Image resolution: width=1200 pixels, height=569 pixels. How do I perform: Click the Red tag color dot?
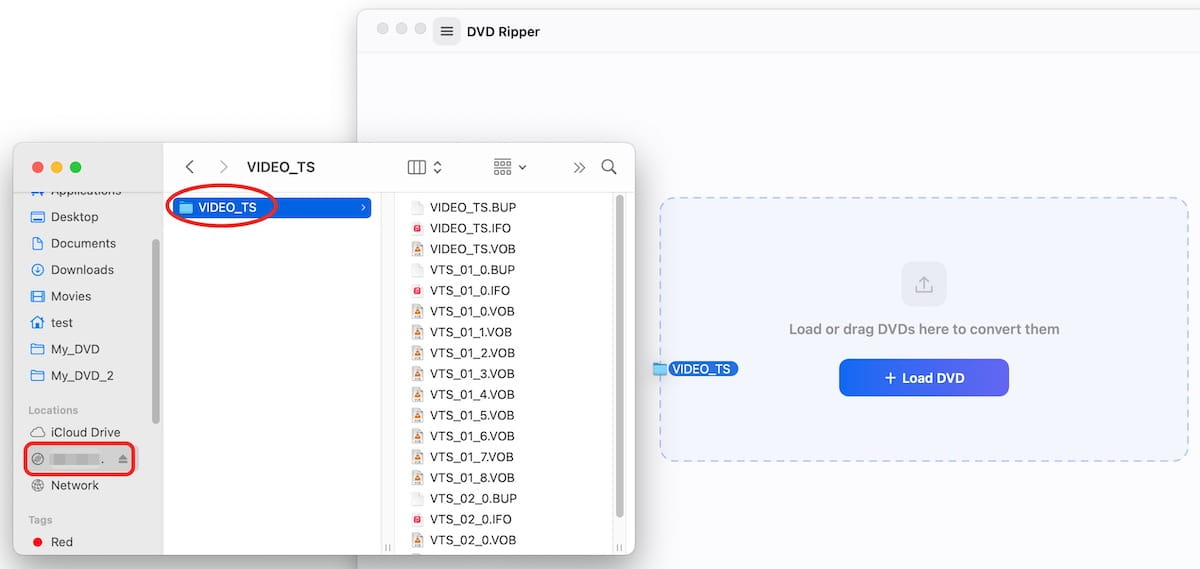click(x=38, y=542)
